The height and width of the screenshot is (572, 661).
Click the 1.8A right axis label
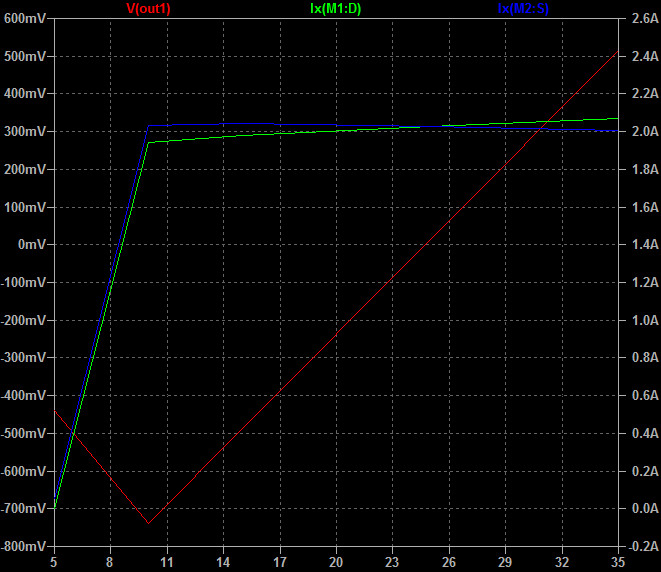[645, 169]
